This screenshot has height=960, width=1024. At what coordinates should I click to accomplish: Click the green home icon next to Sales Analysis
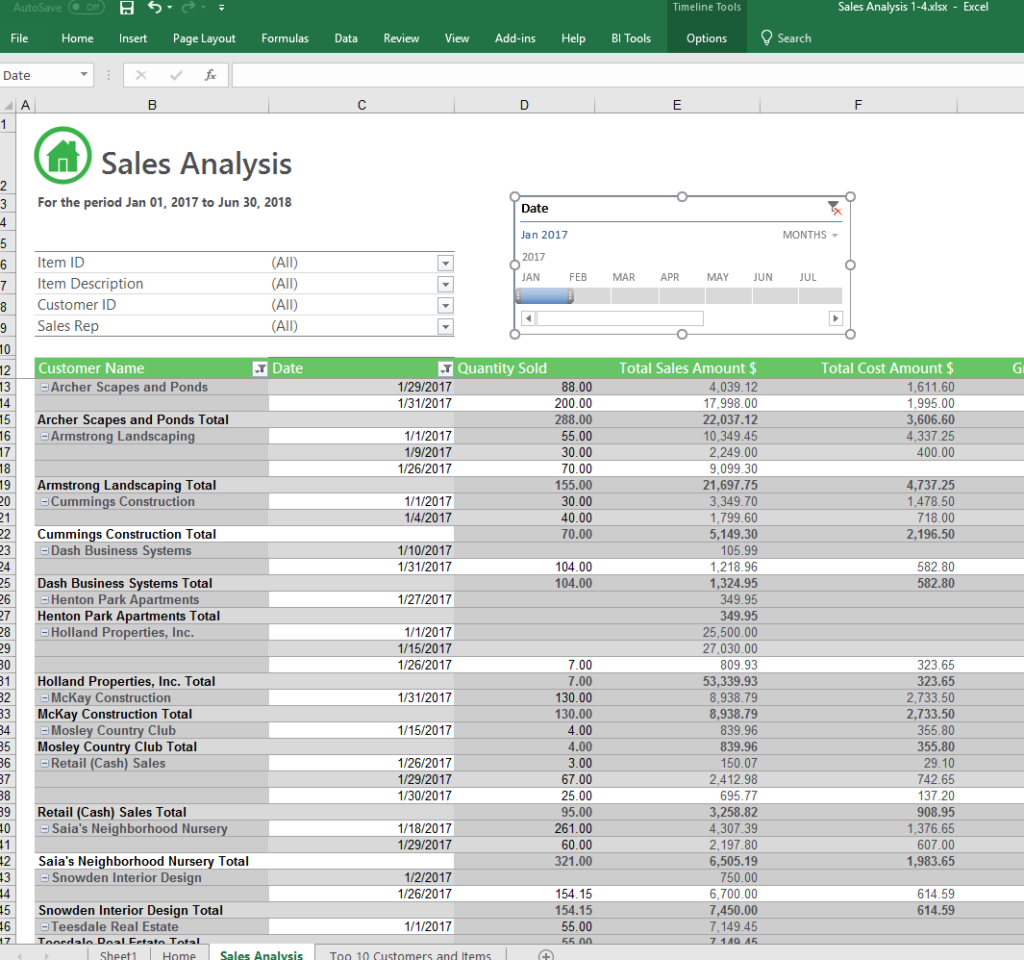tap(60, 155)
